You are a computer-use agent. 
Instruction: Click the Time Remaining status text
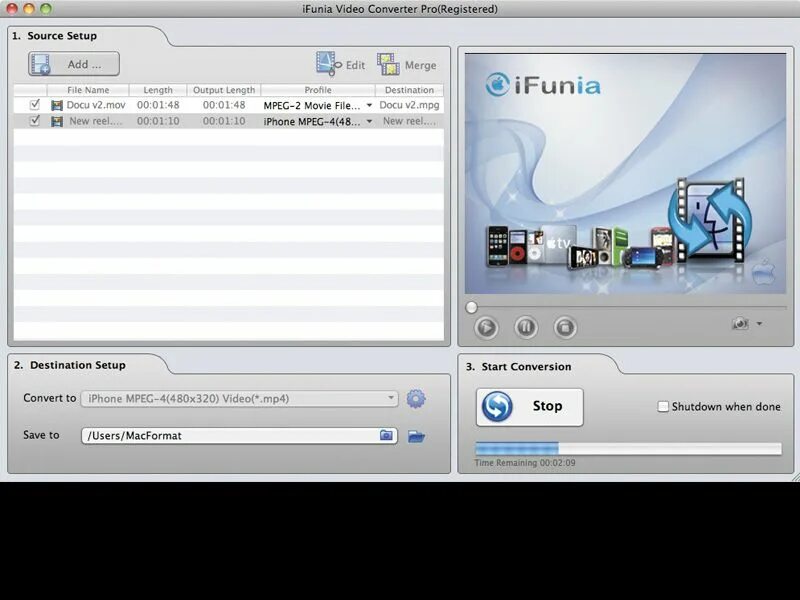click(525, 463)
